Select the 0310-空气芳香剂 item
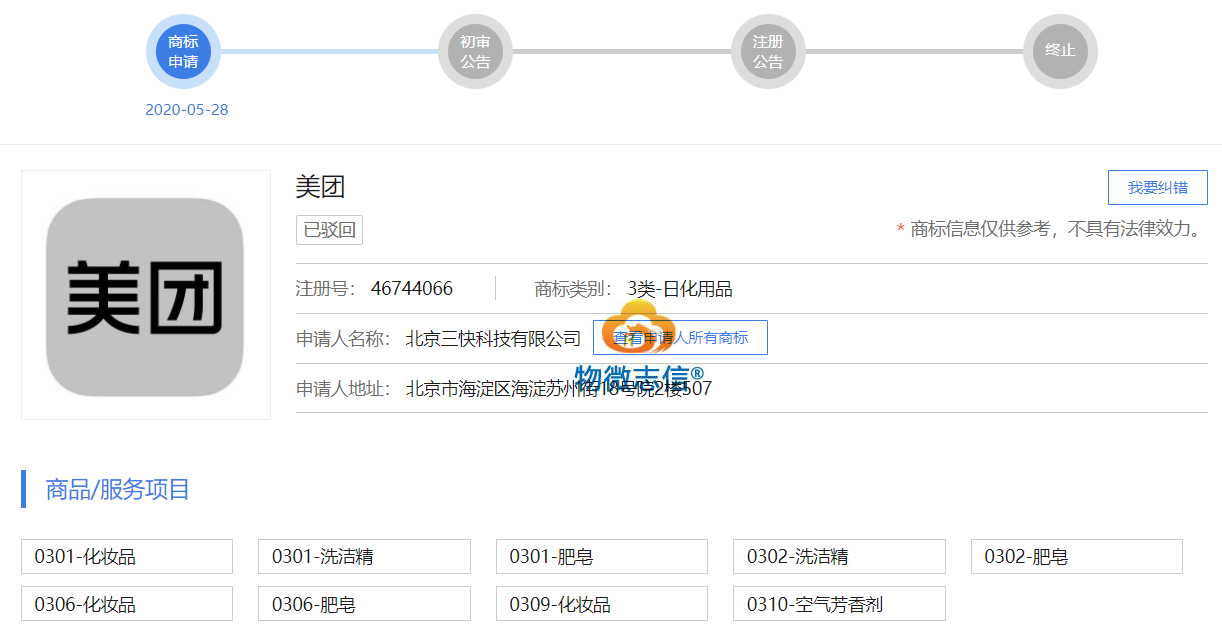1222x635 pixels. coord(839,604)
